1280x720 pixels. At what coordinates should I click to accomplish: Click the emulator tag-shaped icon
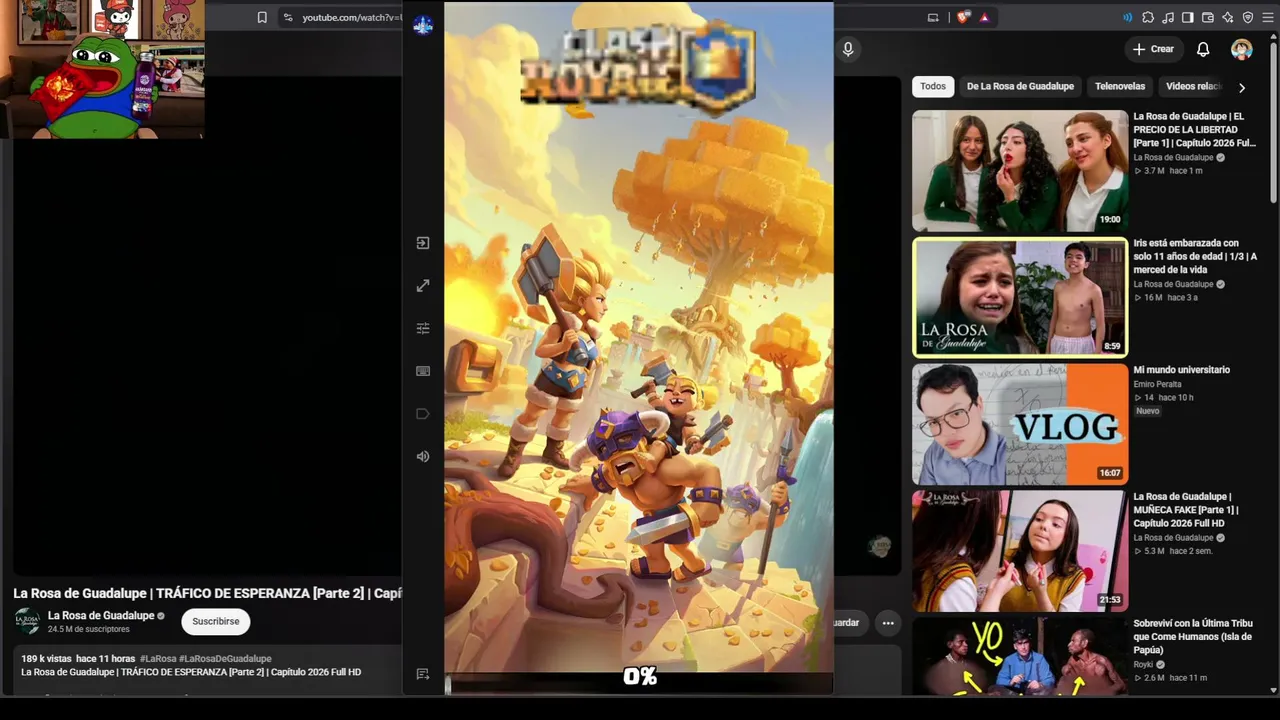423,414
